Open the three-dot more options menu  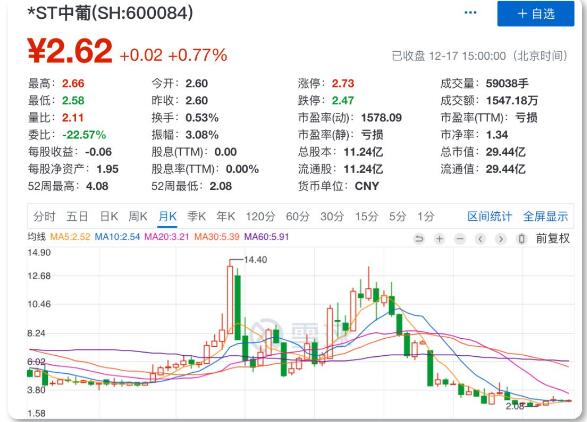click(x=470, y=13)
